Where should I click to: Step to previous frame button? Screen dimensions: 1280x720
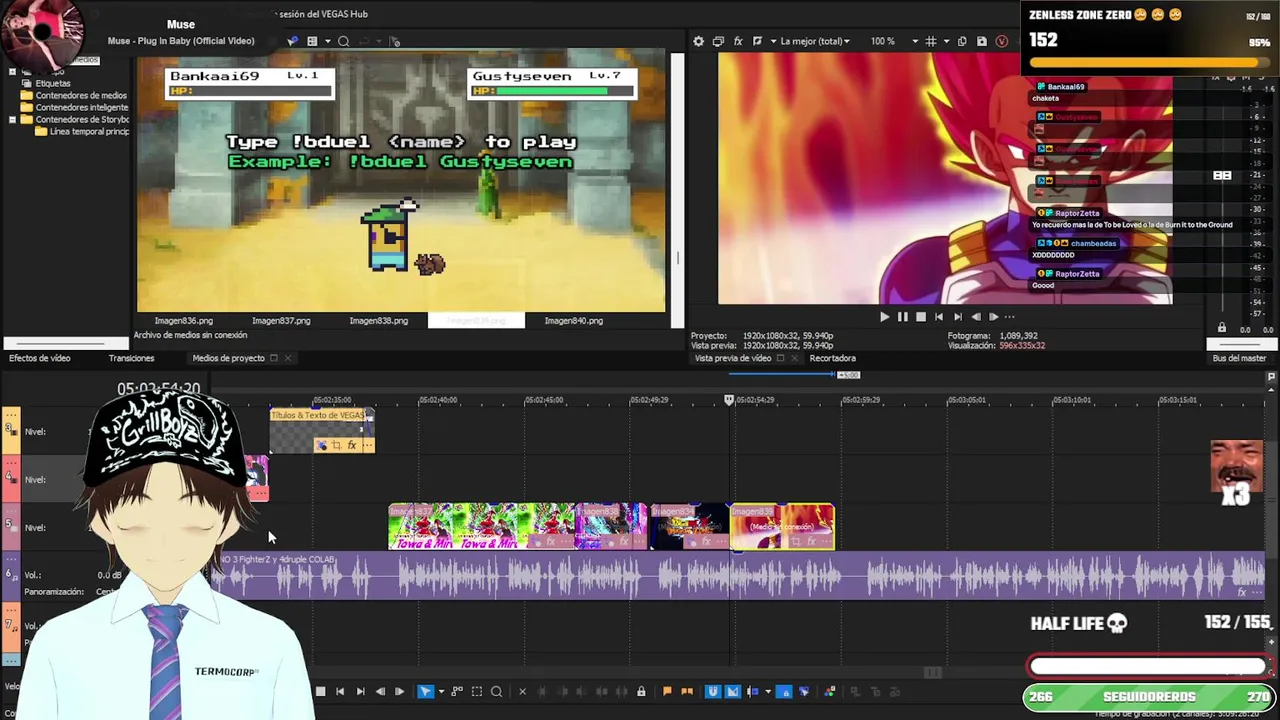coord(380,691)
